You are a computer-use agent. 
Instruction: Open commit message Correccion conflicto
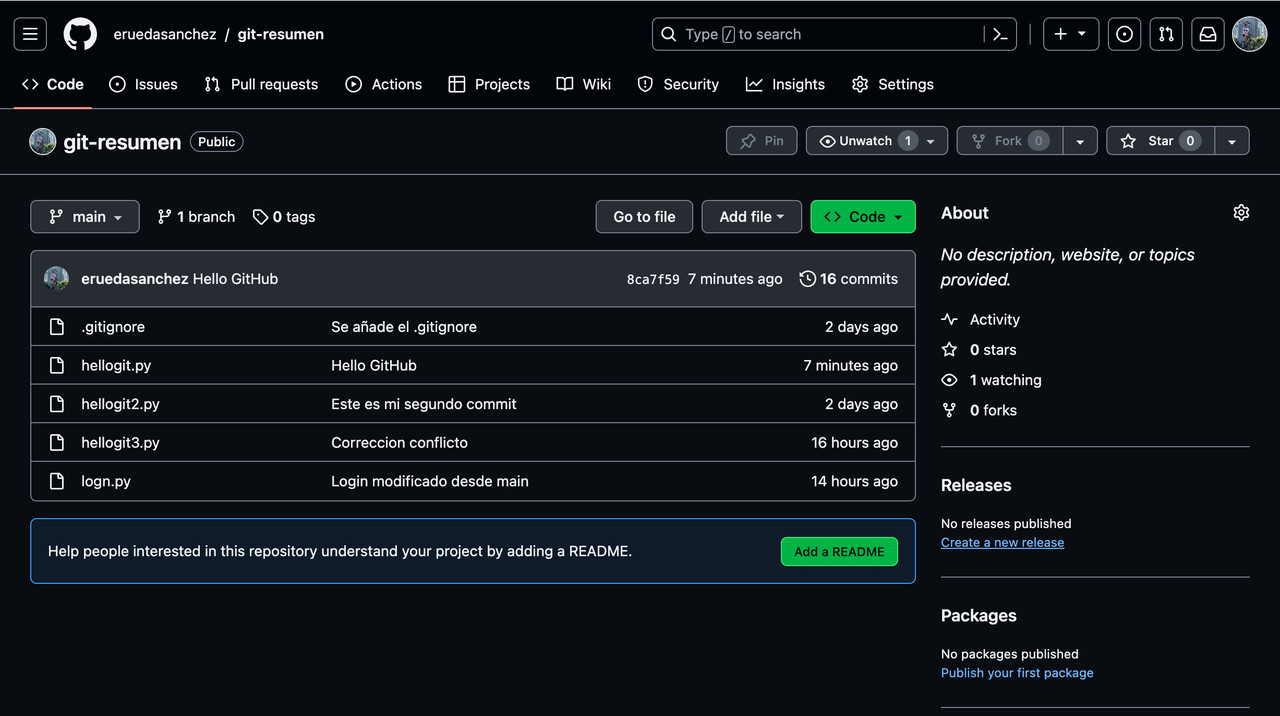(399, 442)
